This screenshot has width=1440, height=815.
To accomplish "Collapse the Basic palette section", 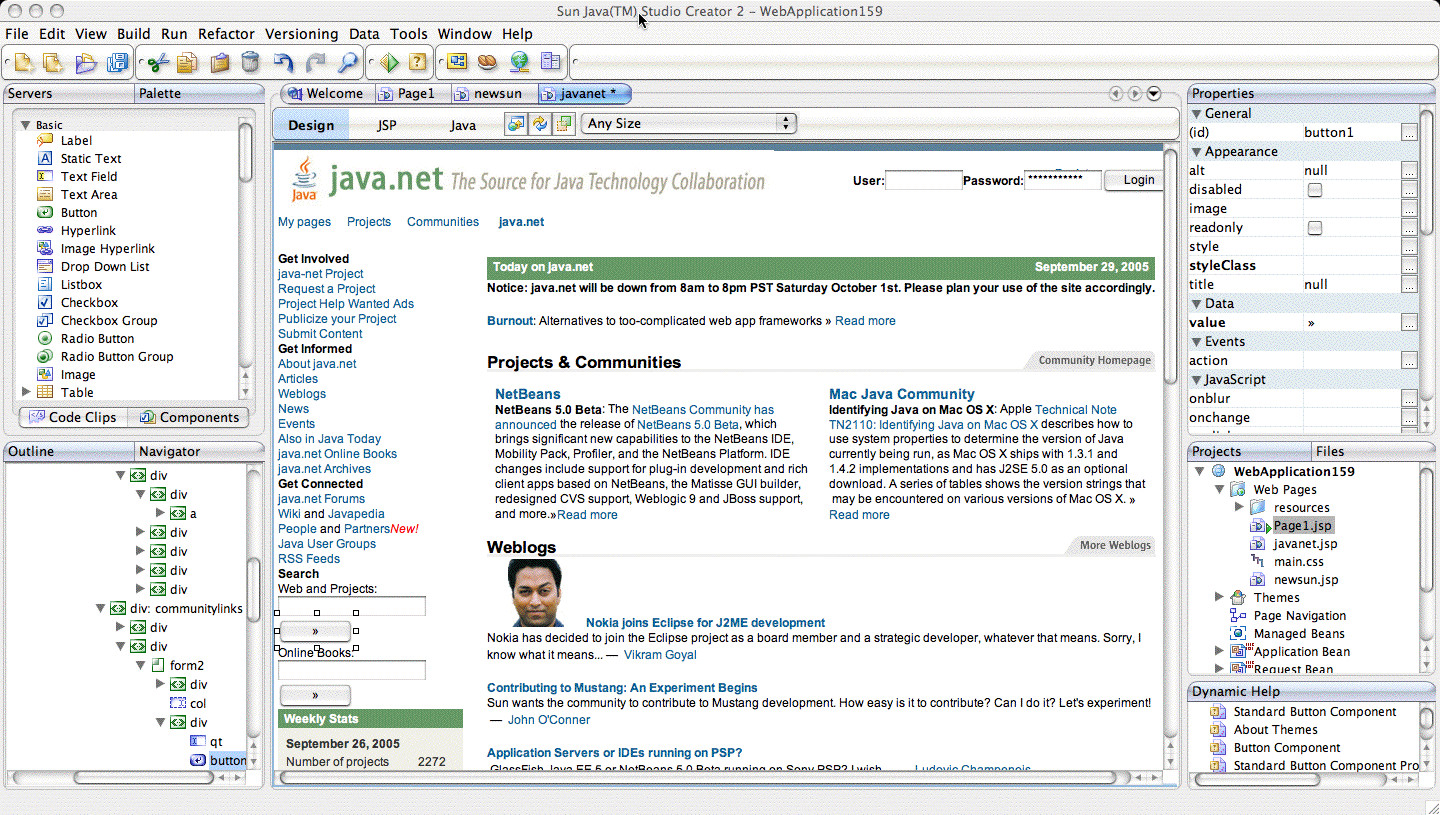I will coord(26,125).
